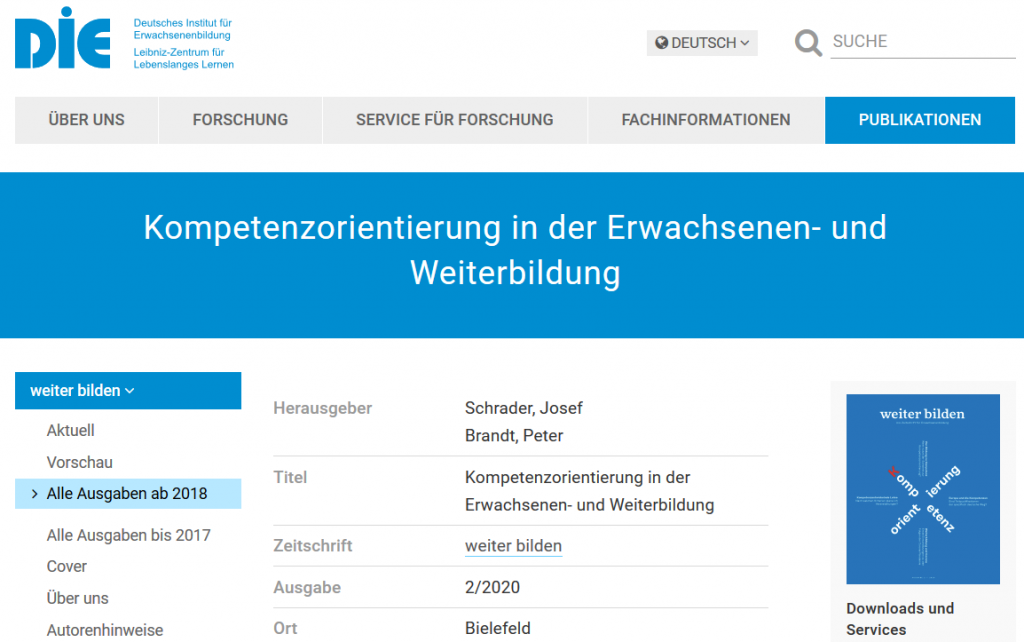Select Alle Ausgaben ab 2018
1024x642 pixels.
coord(127,494)
